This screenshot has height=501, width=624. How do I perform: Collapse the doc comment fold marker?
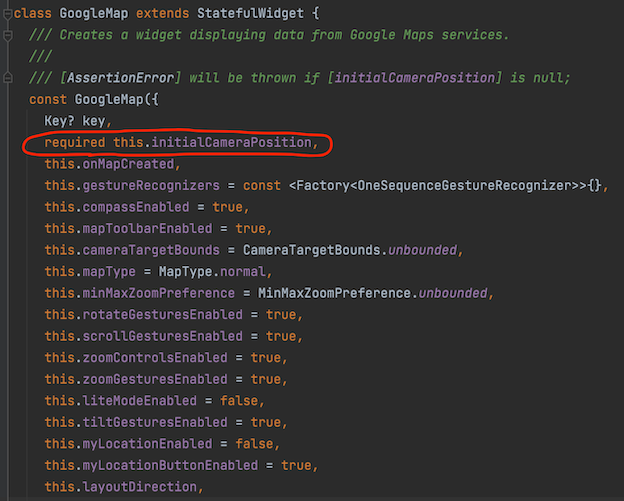7,36
